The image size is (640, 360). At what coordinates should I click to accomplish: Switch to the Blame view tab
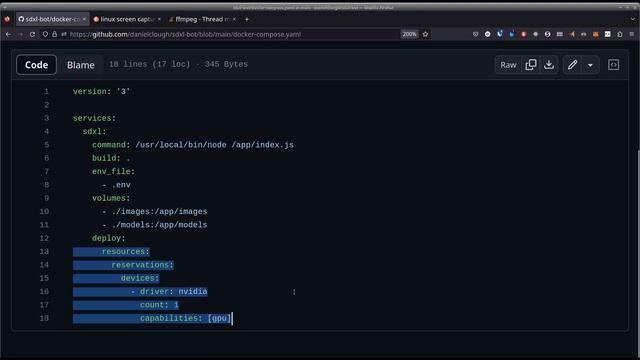(x=80, y=65)
